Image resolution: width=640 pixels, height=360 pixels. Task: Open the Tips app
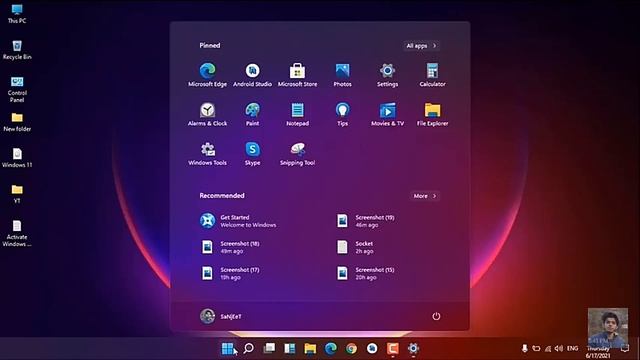click(x=342, y=114)
